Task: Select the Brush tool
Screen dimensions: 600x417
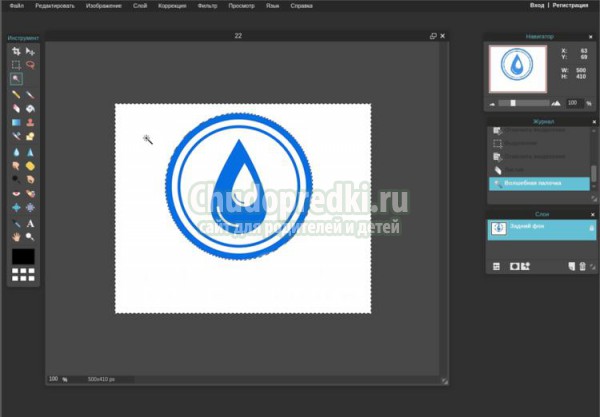Action: [x=30, y=94]
